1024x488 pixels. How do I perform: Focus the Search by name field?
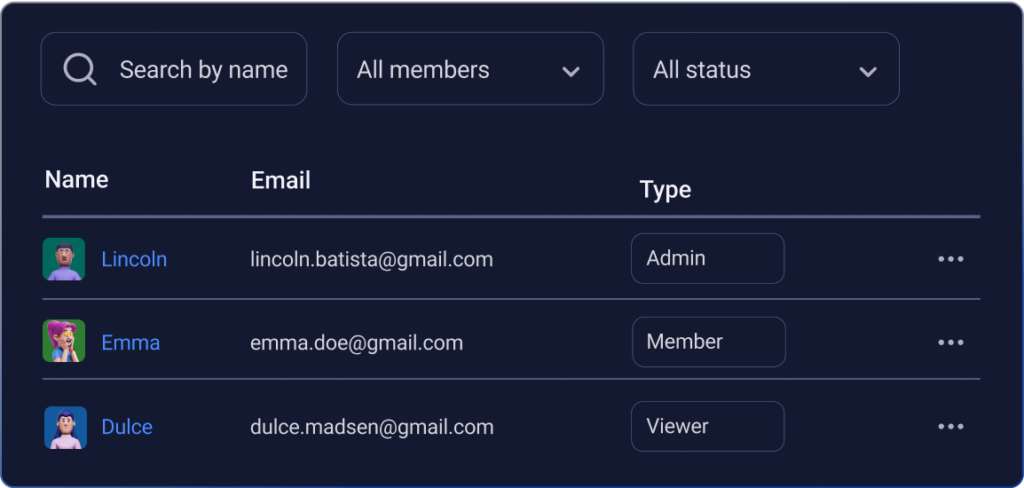203,70
